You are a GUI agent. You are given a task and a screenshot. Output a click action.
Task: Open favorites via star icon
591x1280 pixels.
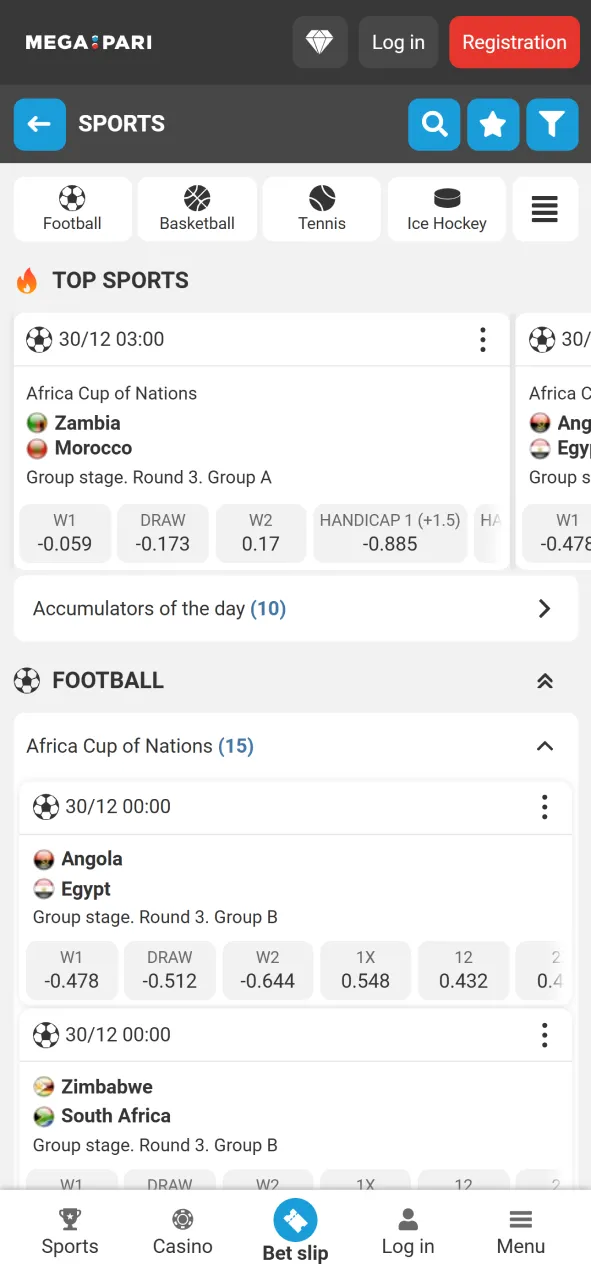[493, 124]
